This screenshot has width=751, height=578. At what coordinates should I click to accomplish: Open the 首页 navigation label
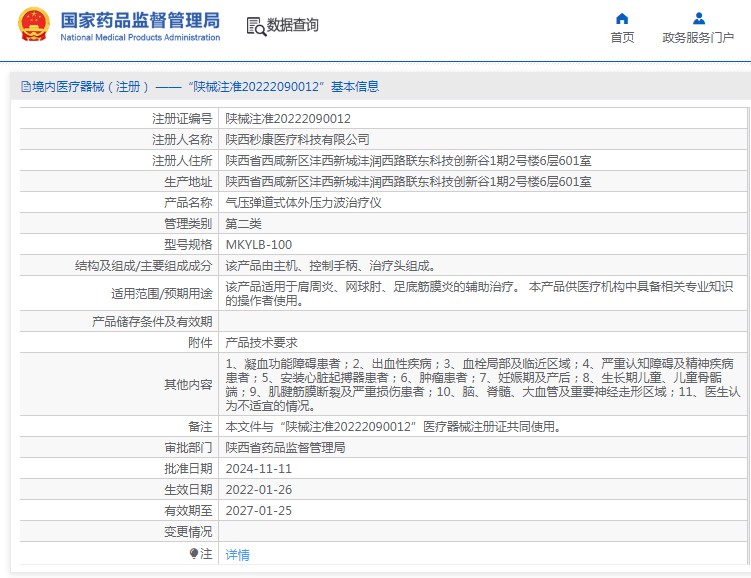pyautogui.click(x=622, y=38)
